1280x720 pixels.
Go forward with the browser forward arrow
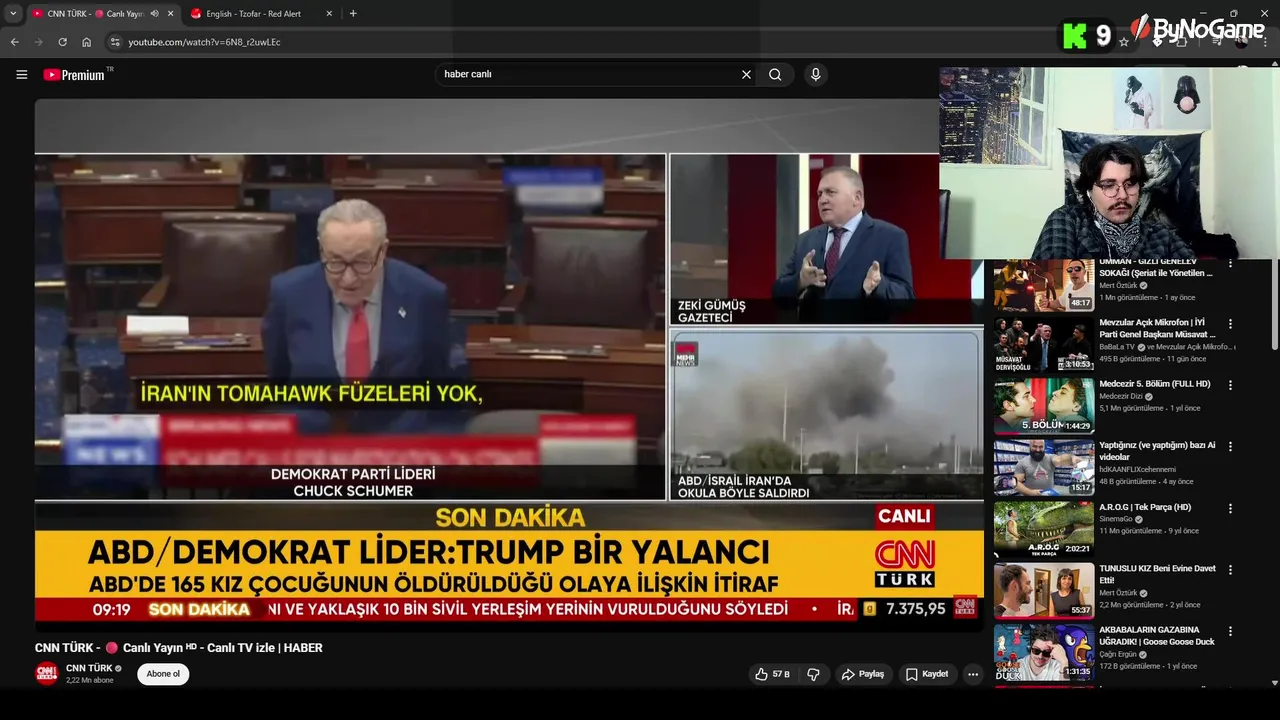click(x=38, y=42)
